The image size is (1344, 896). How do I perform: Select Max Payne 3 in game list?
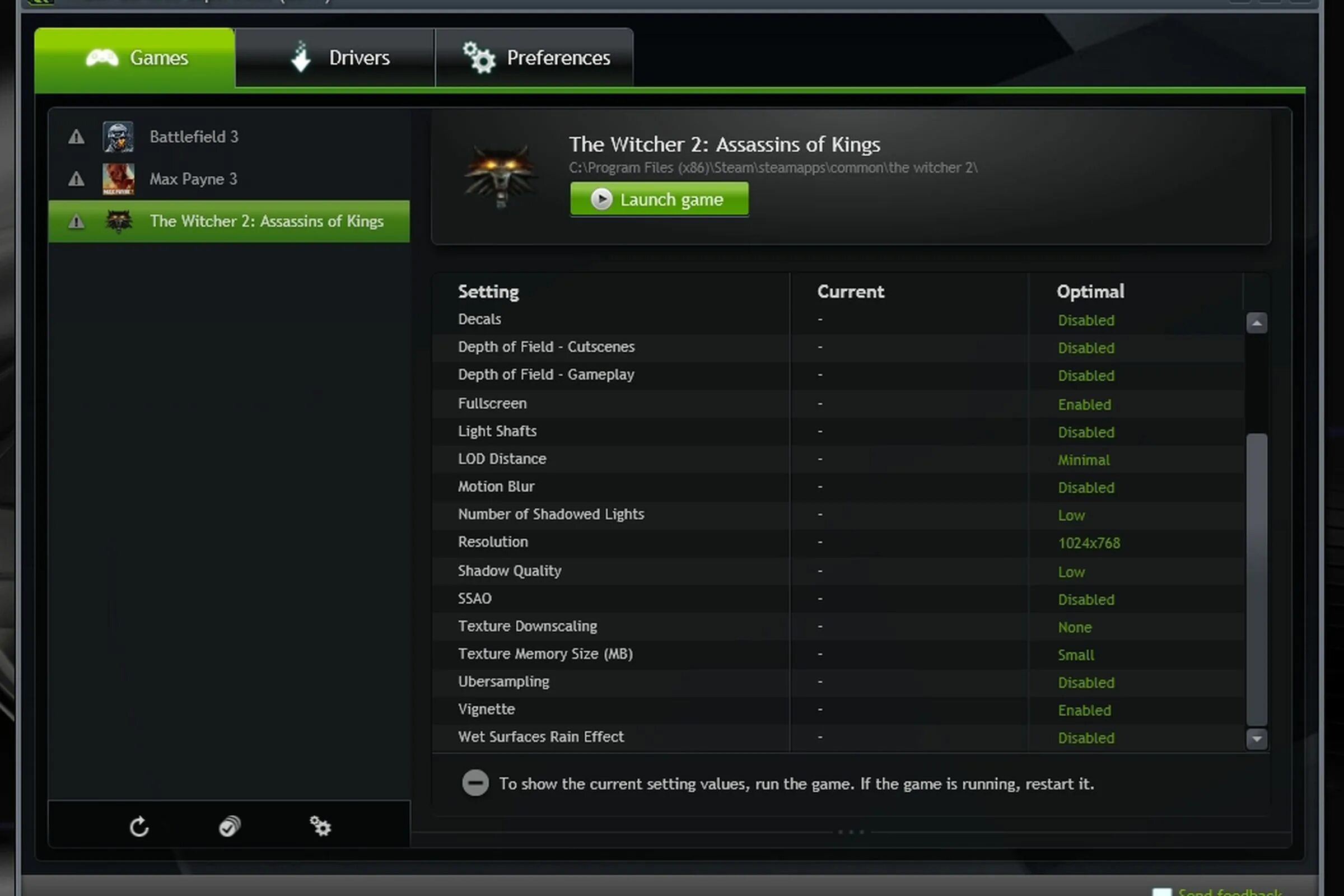(x=229, y=179)
